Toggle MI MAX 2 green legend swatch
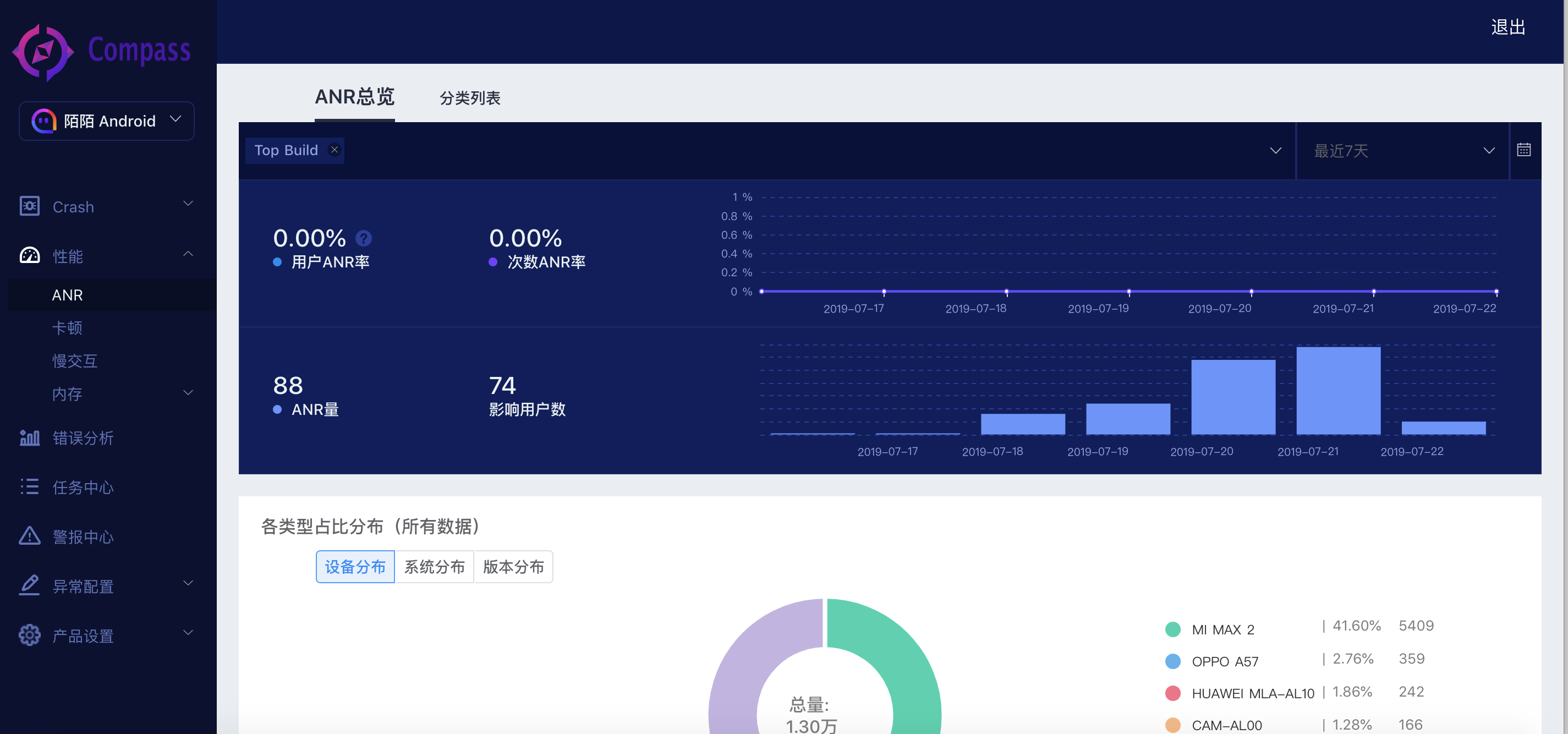This screenshot has height=734, width=1568. point(1173,629)
